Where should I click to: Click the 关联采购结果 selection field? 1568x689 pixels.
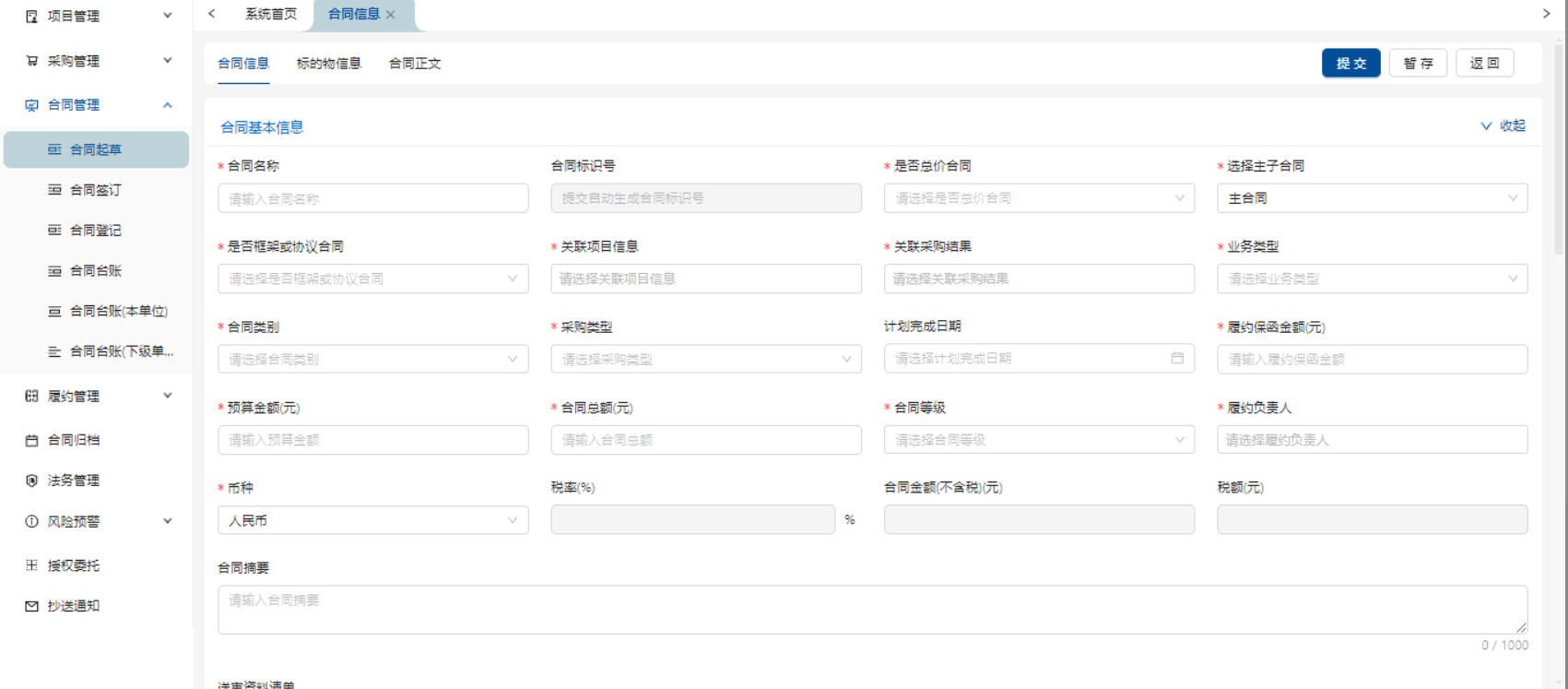(x=1039, y=279)
